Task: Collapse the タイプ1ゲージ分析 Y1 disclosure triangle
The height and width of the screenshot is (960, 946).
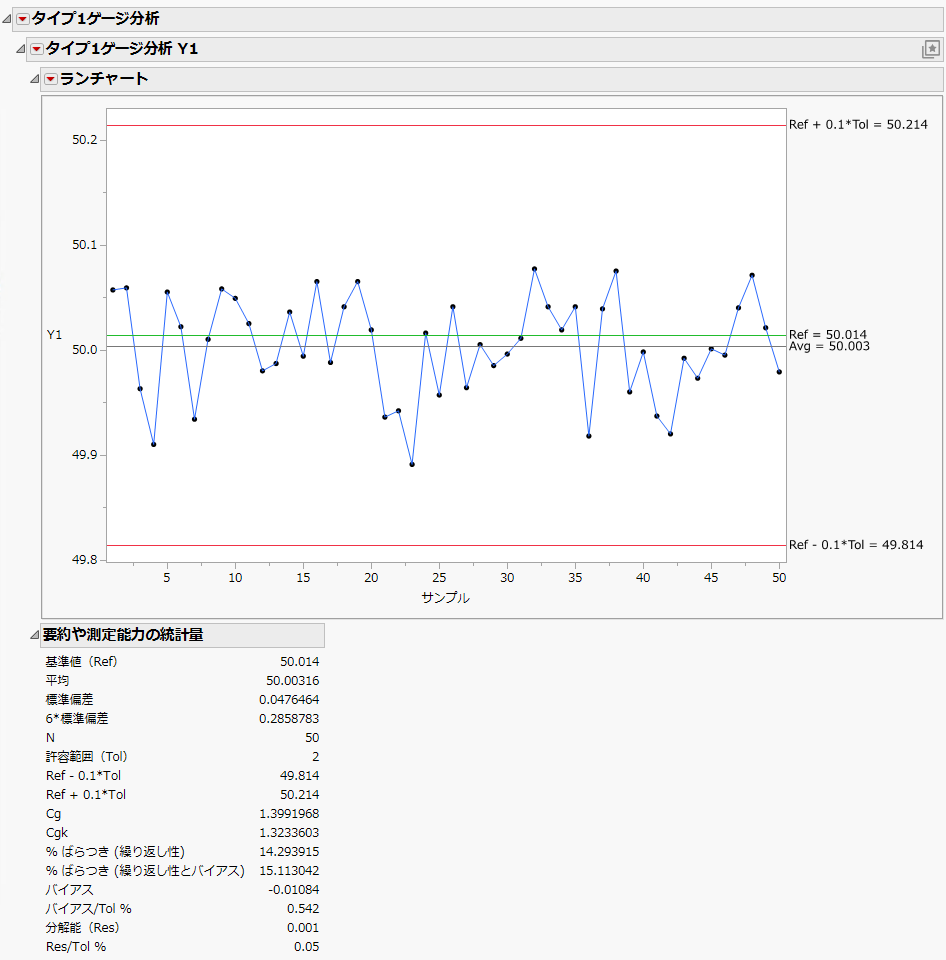Action: tap(21, 46)
